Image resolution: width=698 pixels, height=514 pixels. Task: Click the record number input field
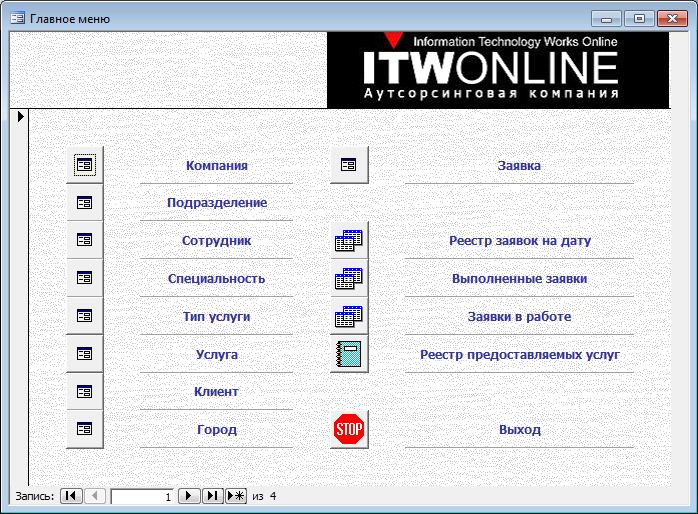(142, 497)
